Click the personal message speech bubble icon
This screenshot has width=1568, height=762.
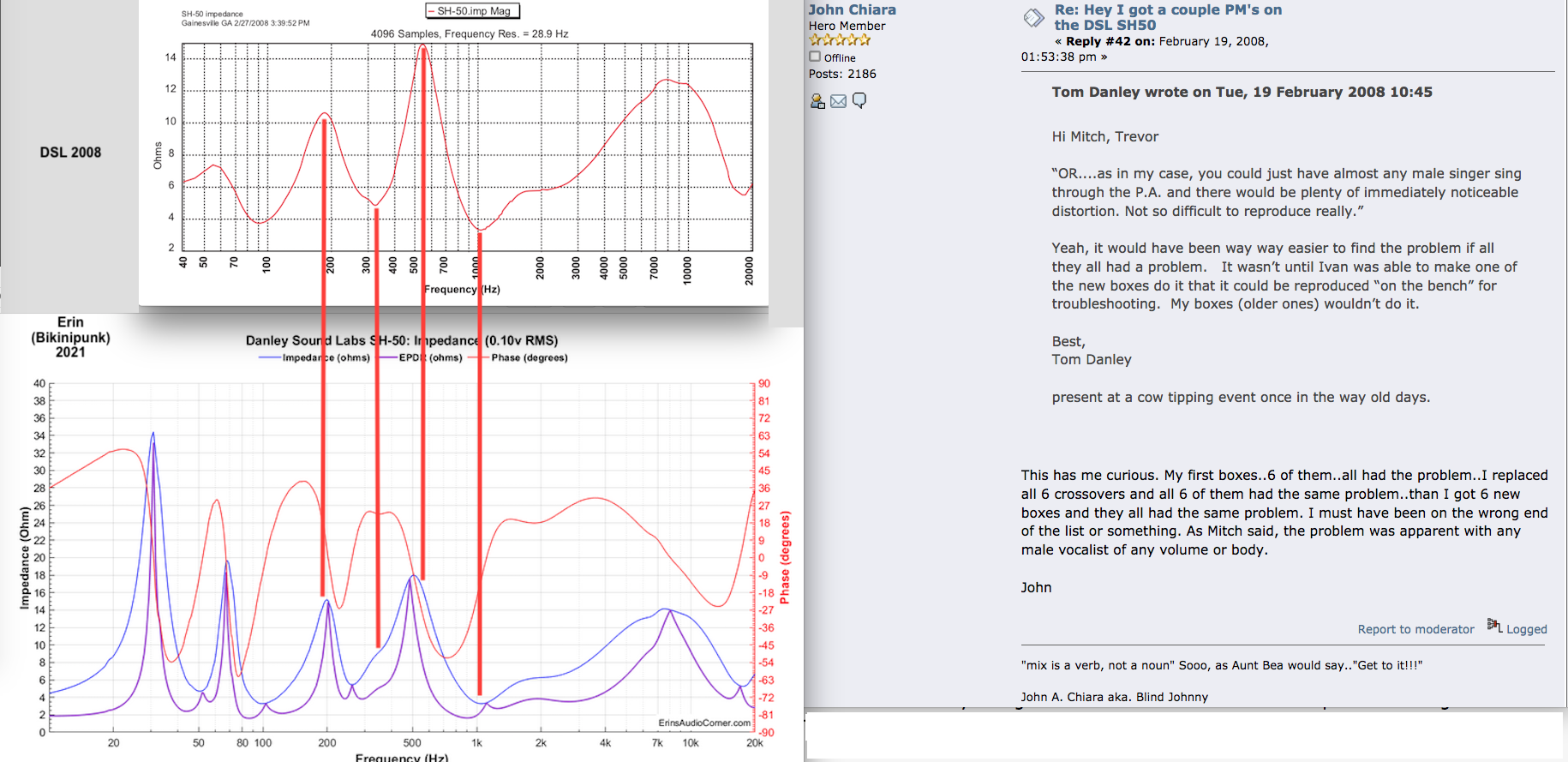pos(859,101)
